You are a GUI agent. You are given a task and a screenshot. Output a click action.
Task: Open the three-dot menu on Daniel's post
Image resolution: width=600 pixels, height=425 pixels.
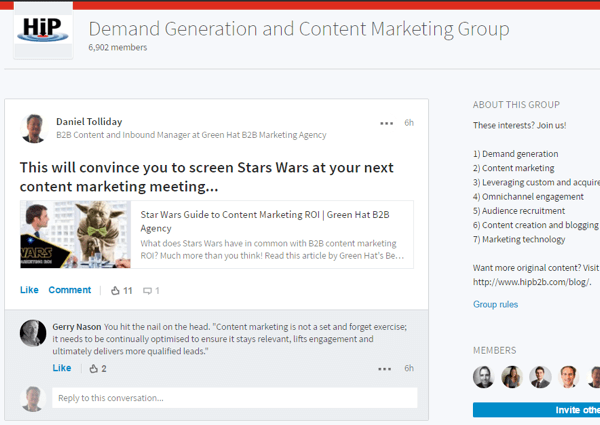click(x=386, y=123)
